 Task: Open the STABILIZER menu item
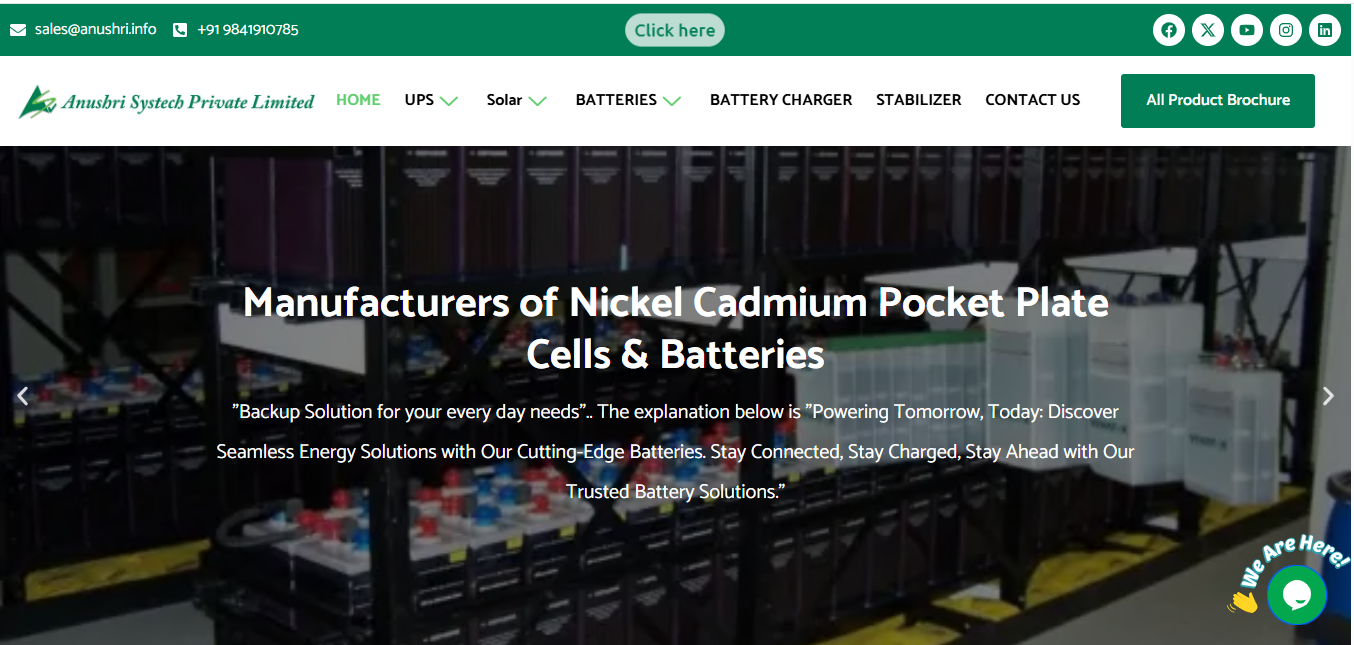coord(918,100)
